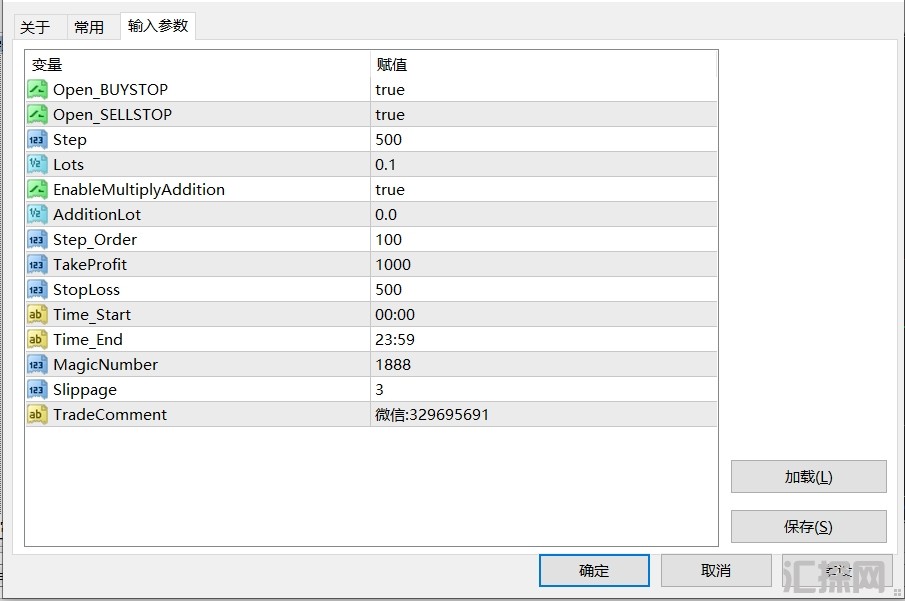
Task: Click the 变量 column header
Action: point(47,65)
